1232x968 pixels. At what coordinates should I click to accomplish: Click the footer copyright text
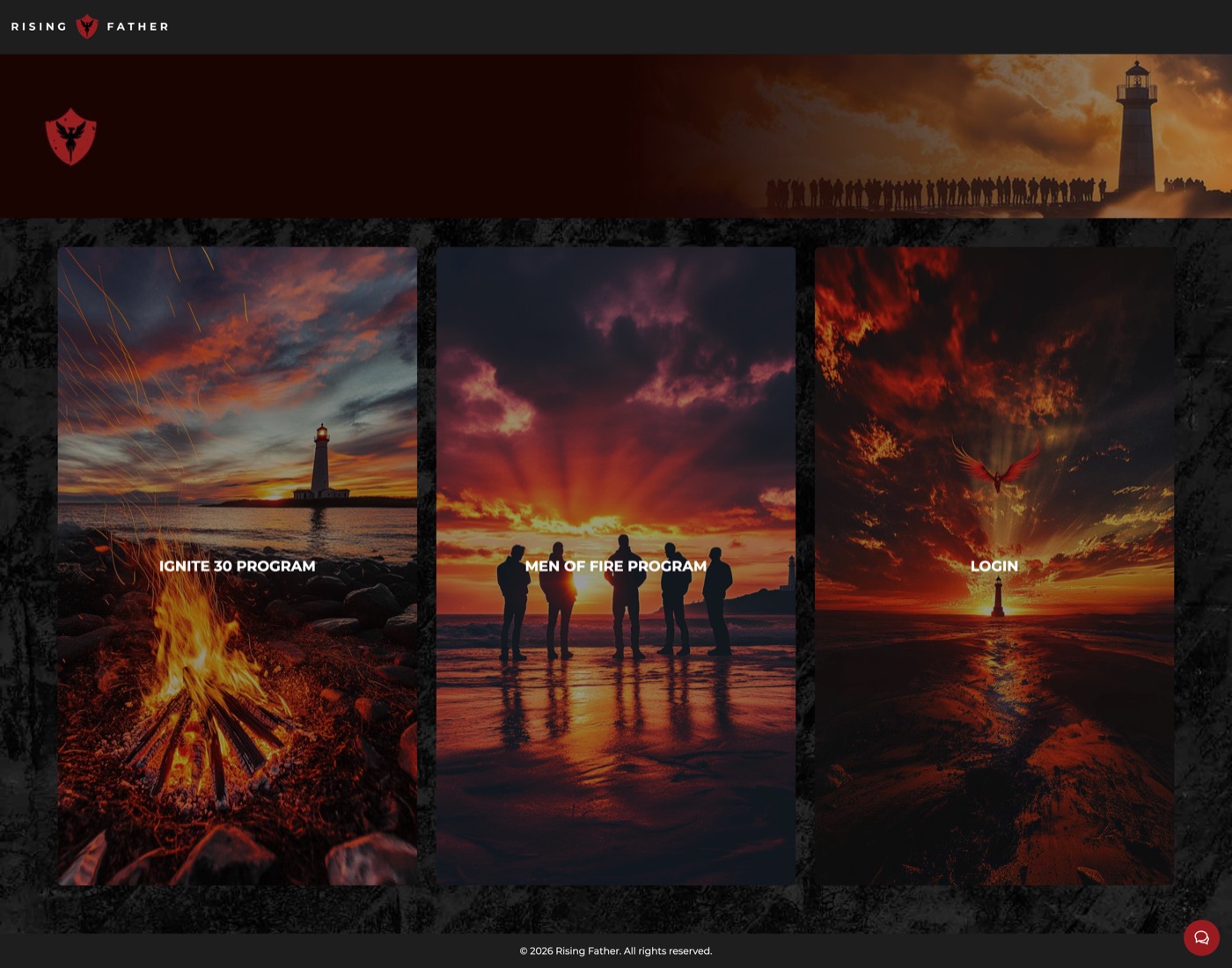(x=615, y=950)
